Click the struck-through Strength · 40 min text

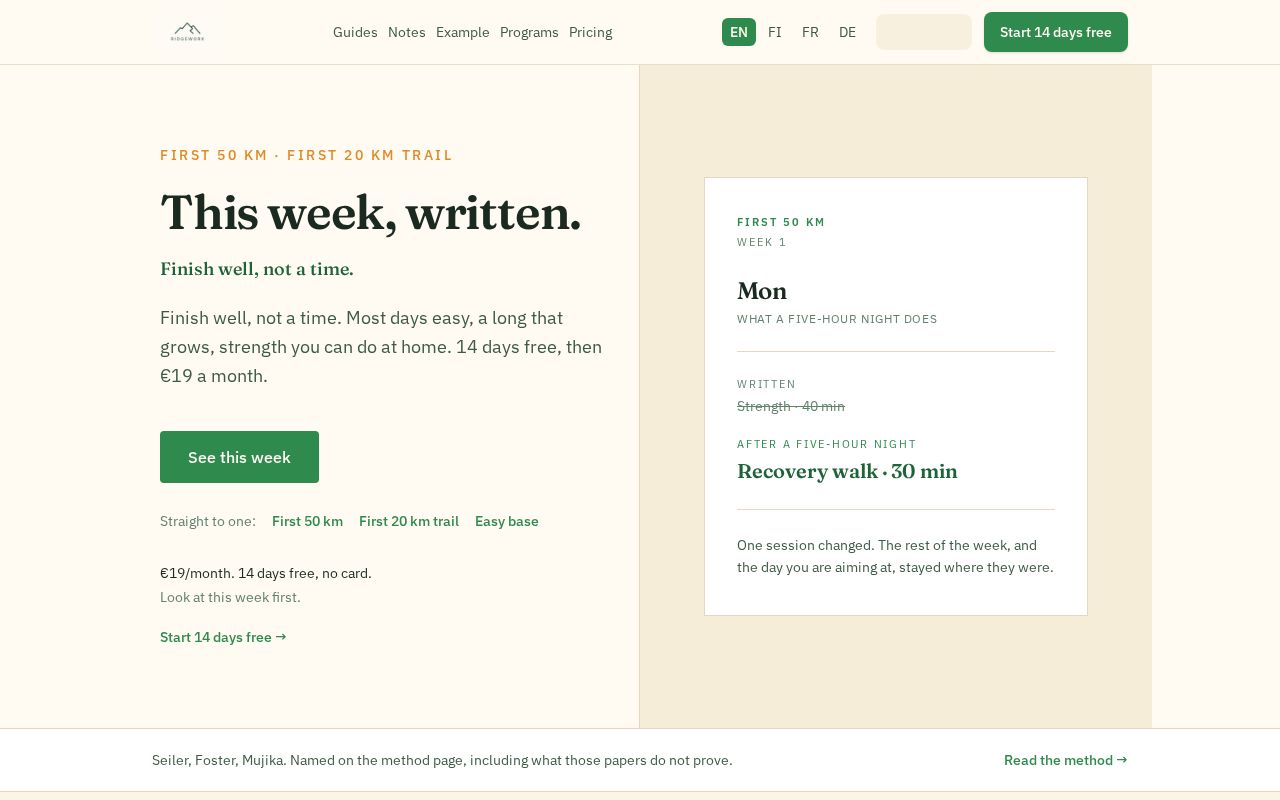pos(791,406)
